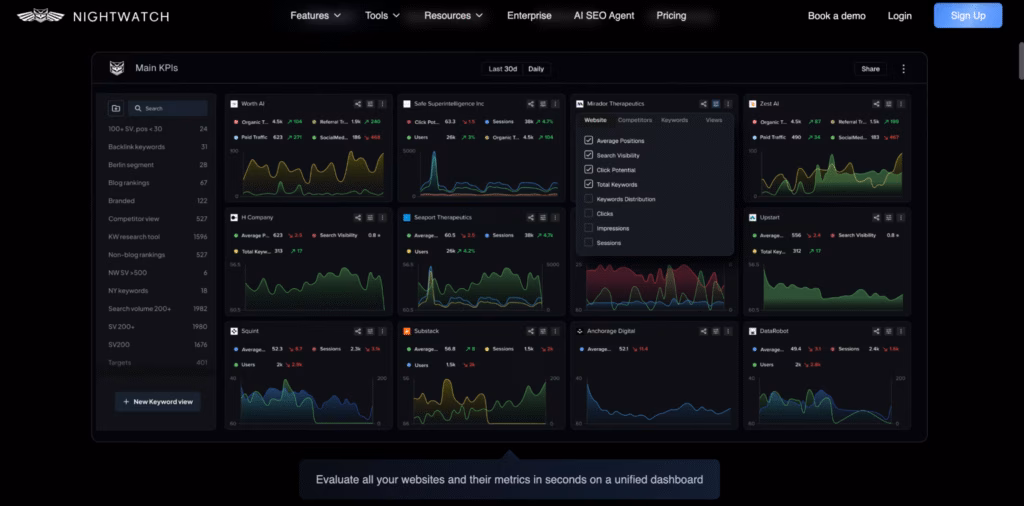
Task: Click the share icon on Worth AI card
Action: tap(358, 104)
